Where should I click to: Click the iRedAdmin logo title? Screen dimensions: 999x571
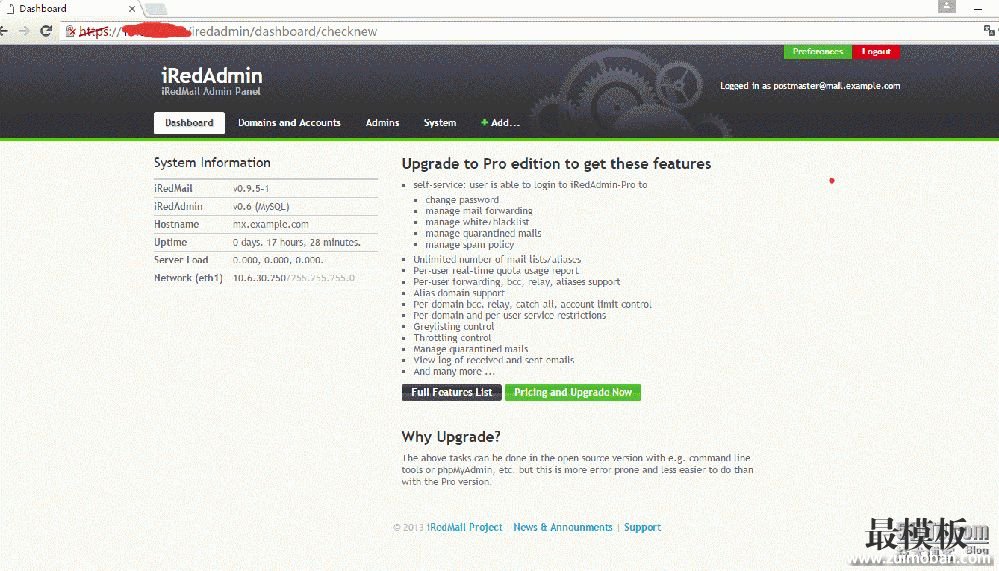(212, 76)
